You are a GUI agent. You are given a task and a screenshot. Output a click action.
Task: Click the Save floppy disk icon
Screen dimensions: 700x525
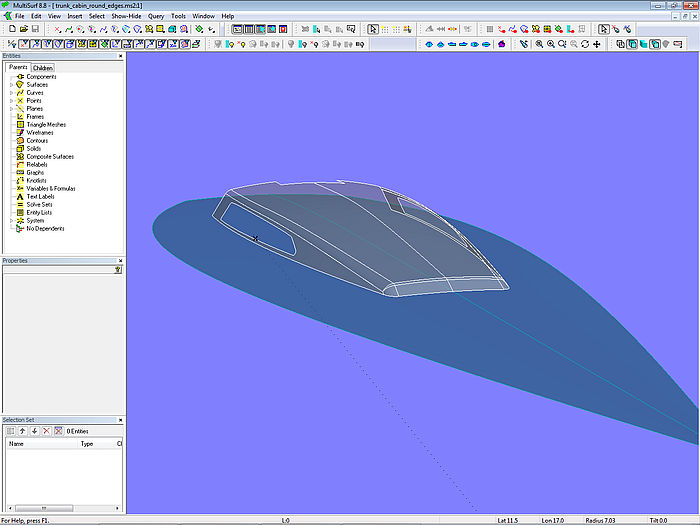click(35, 29)
